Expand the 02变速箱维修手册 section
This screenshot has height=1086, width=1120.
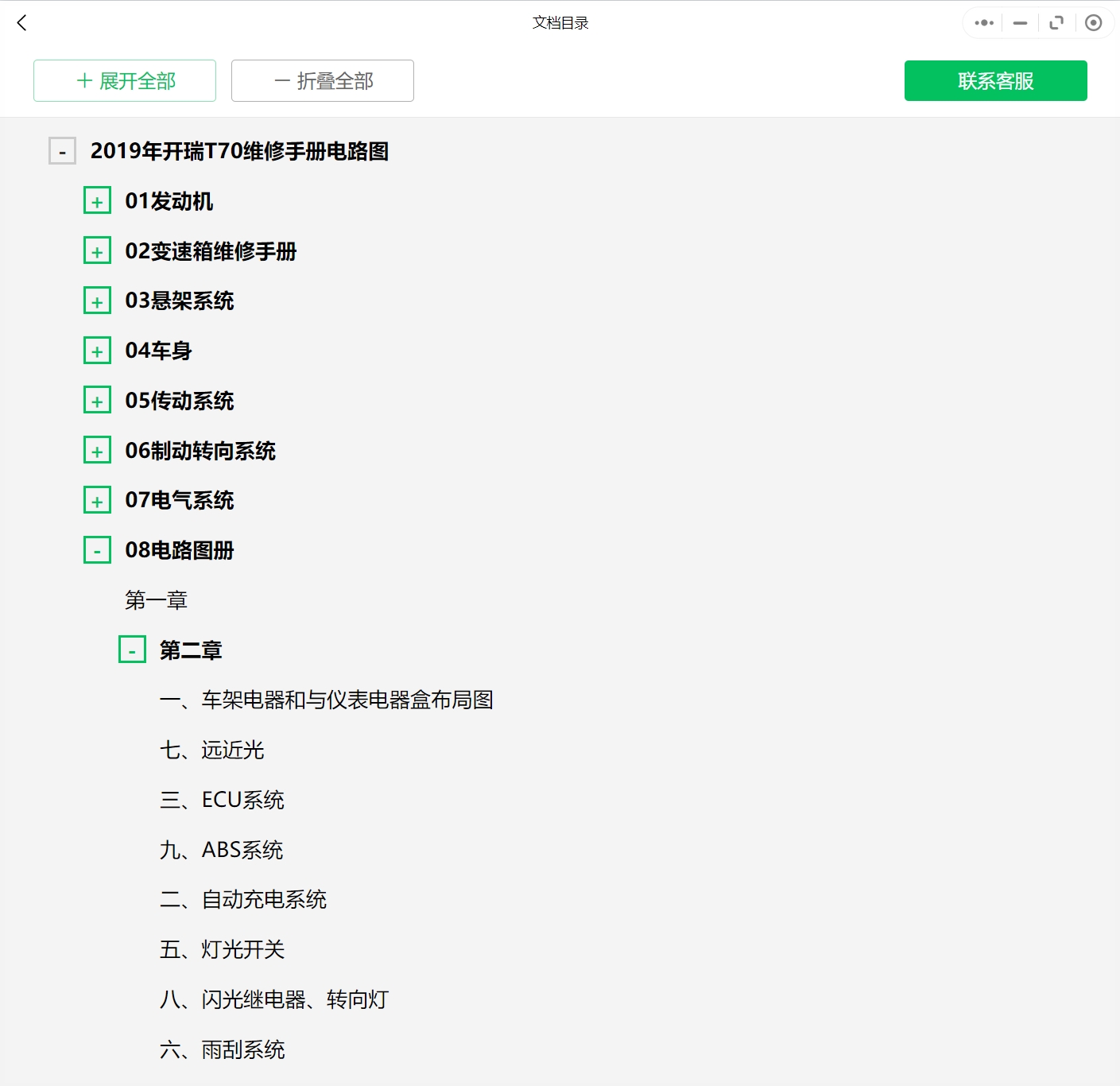(97, 250)
